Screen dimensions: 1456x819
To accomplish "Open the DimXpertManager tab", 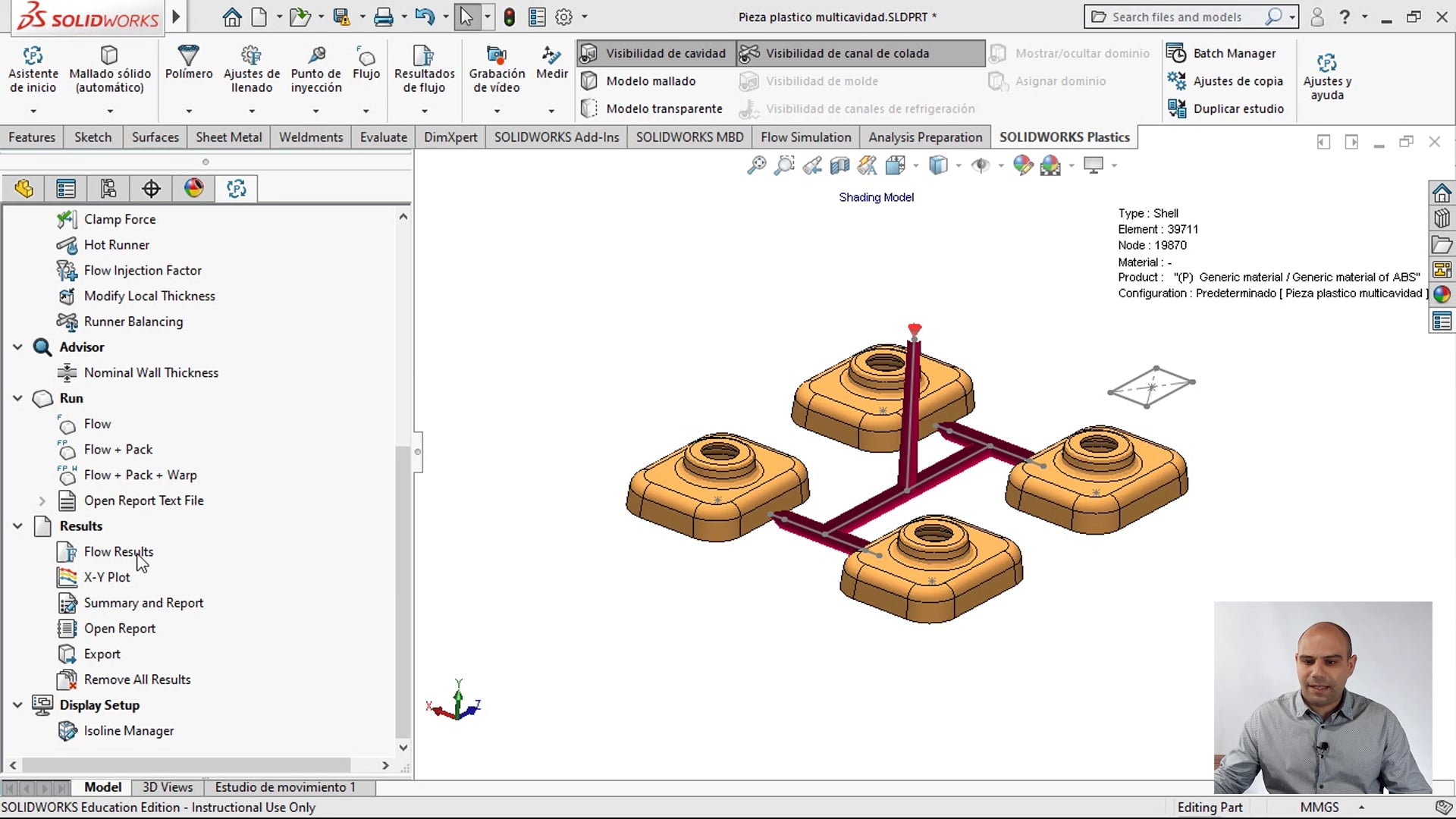I will tap(151, 189).
